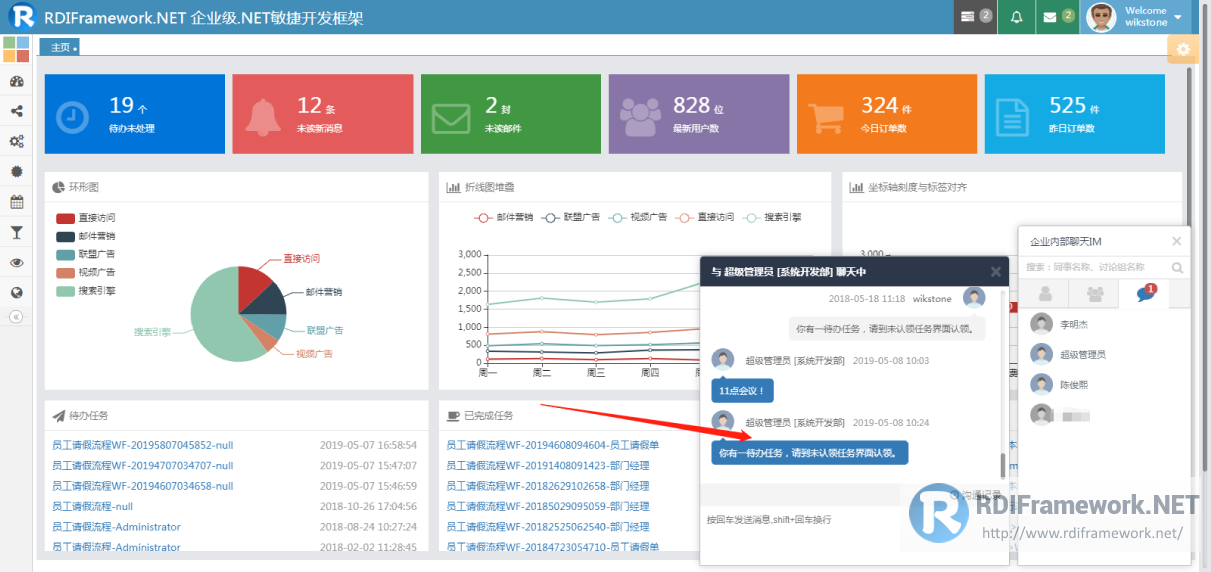
Task: Click the IM colleague search field
Action: pos(1097,267)
